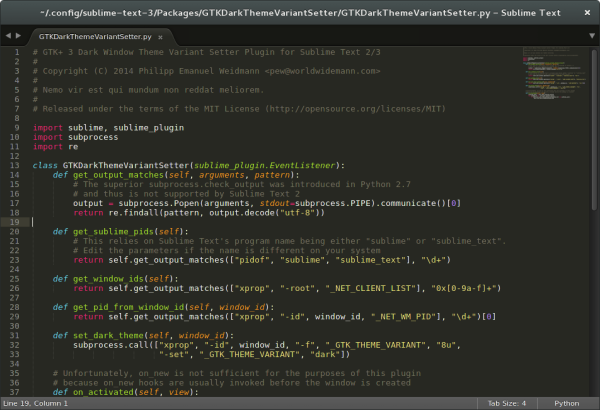600x410 pixels.
Task: Click line number 31 in the gutter
Action: [15, 335]
